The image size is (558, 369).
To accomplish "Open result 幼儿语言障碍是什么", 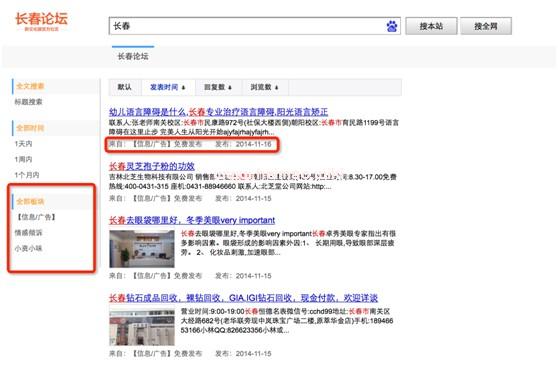I will click(219, 112).
